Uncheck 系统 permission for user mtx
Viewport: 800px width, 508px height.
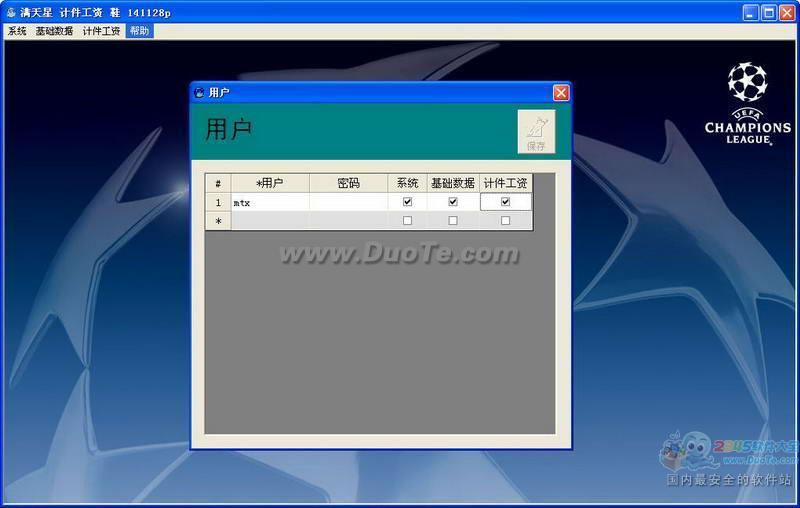[407, 202]
